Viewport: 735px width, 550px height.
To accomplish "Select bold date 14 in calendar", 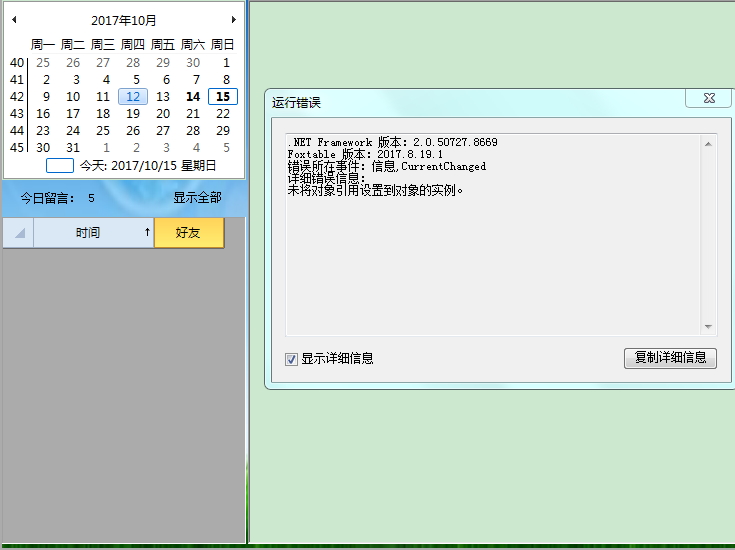I will point(193,97).
